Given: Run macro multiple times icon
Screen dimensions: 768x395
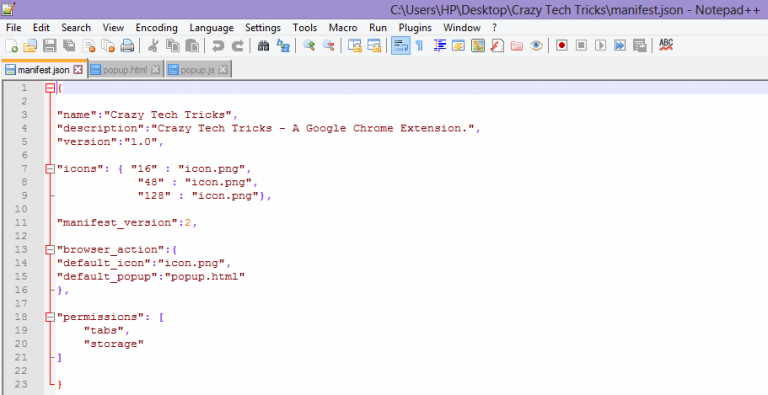Looking at the screenshot, I should [x=620, y=46].
